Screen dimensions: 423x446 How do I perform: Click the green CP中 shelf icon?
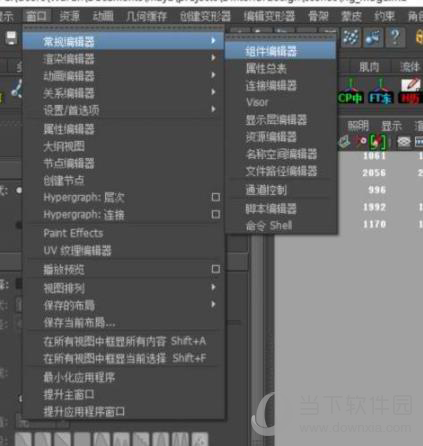(350, 91)
